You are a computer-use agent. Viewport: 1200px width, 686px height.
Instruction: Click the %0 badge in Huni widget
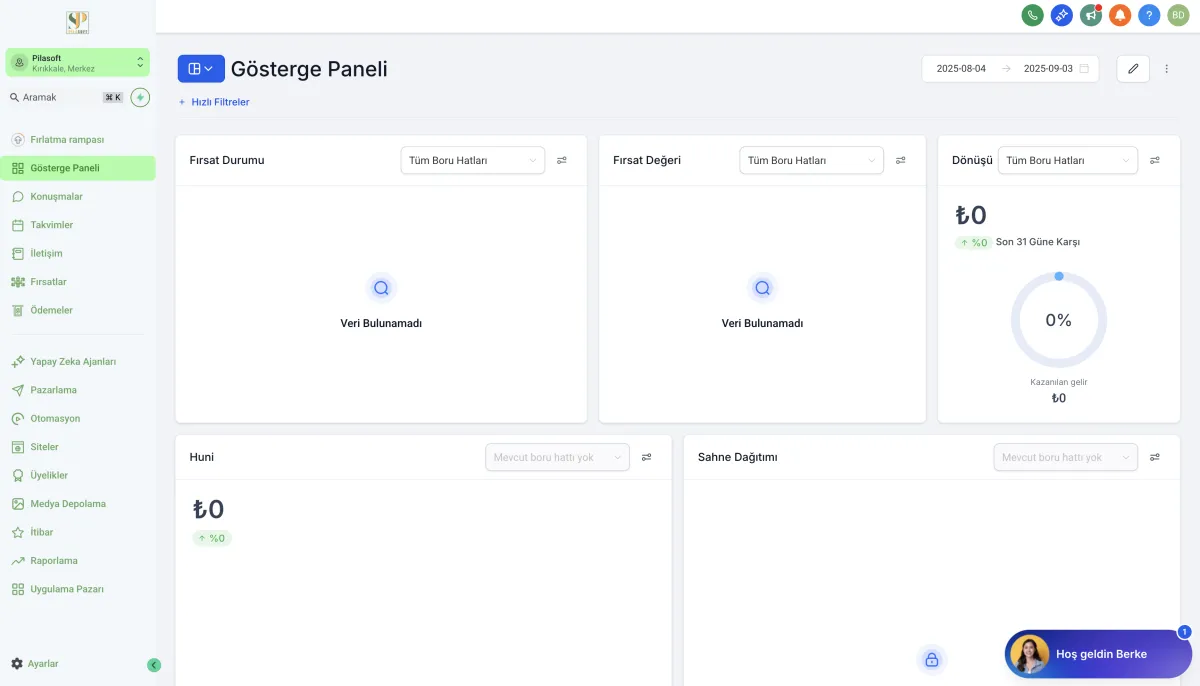[x=212, y=538]
